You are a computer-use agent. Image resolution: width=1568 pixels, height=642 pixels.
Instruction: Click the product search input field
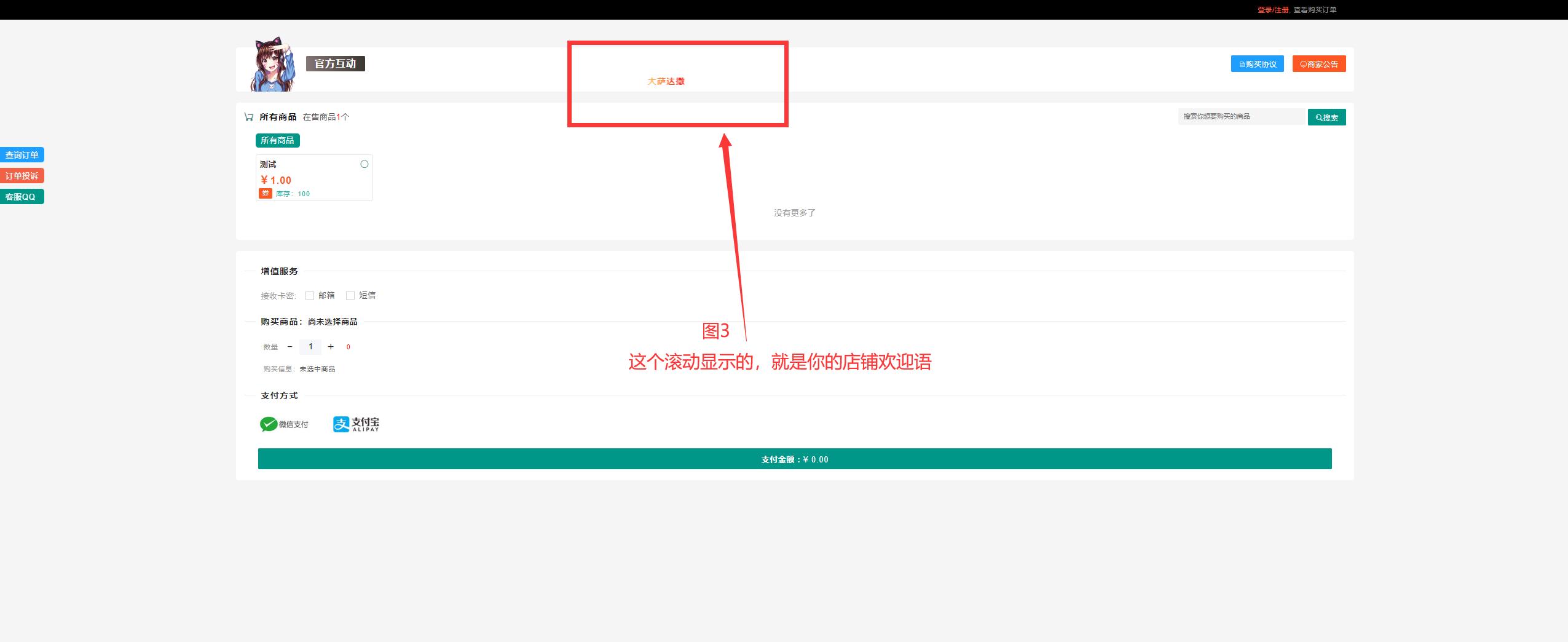pyautogui.click(x=1241, y=117)
